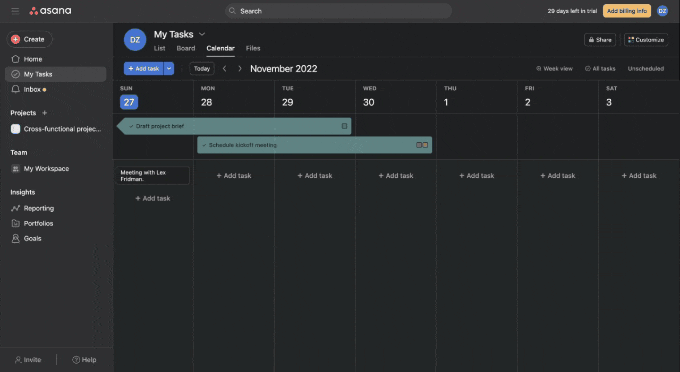This screenshot has width=680, height=372.
Task: Show Unscheduled tasks panel
Action: [x=646, y=69]
